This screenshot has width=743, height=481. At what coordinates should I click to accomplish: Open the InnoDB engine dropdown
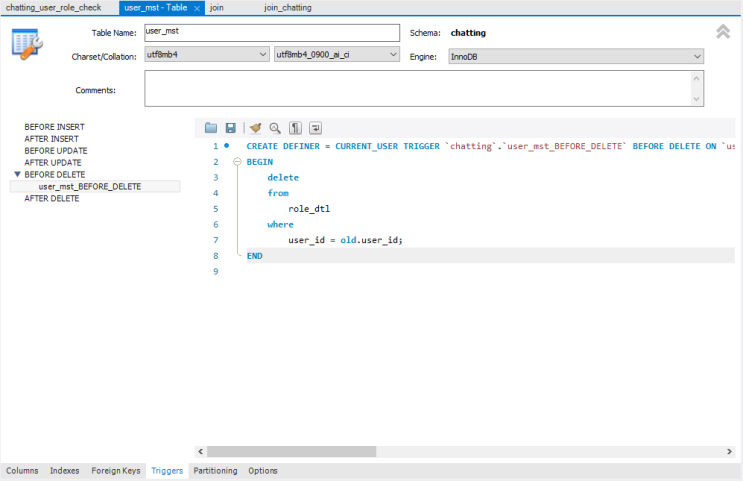coord(576,56)
